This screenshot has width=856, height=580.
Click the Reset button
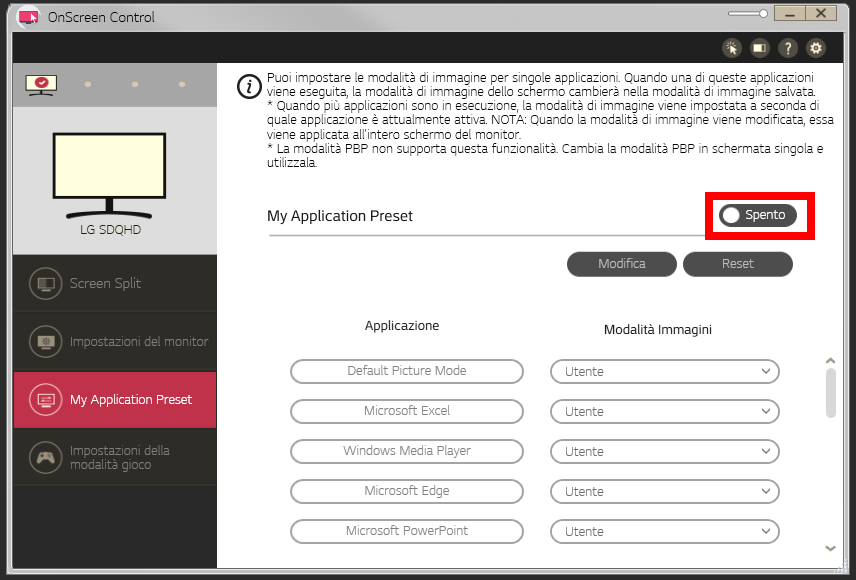(x=738, y=264)
